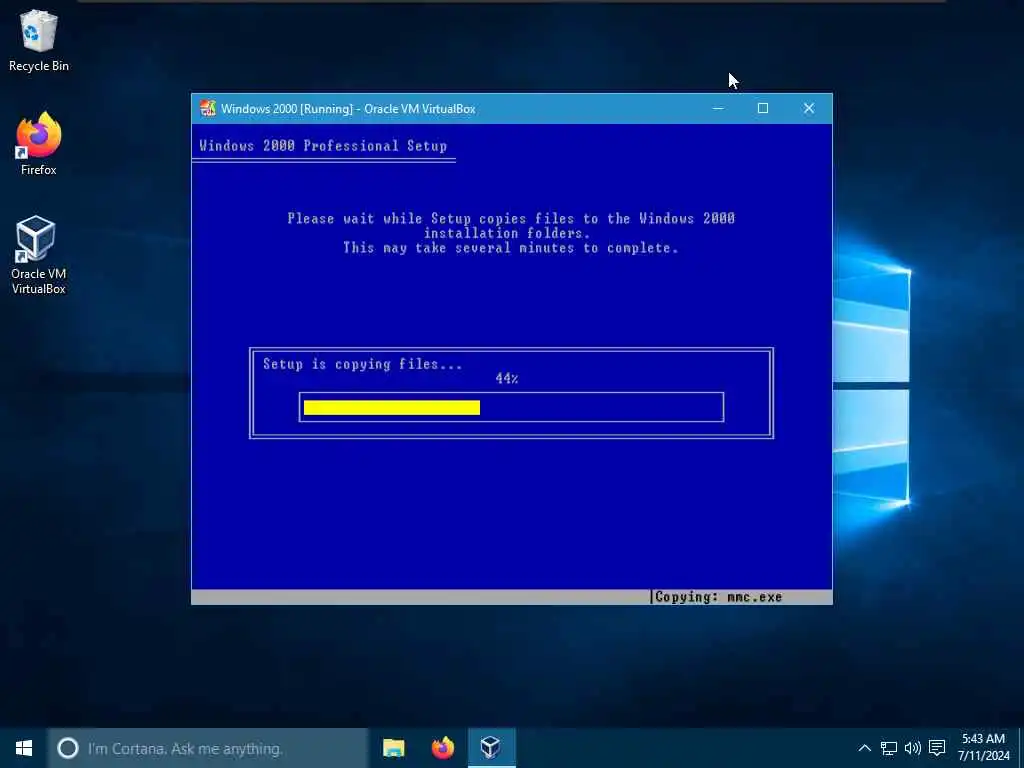Screen dimensions: 1024x768
Task: Open the Action Center notifications icon
Action: pos(937,748)
